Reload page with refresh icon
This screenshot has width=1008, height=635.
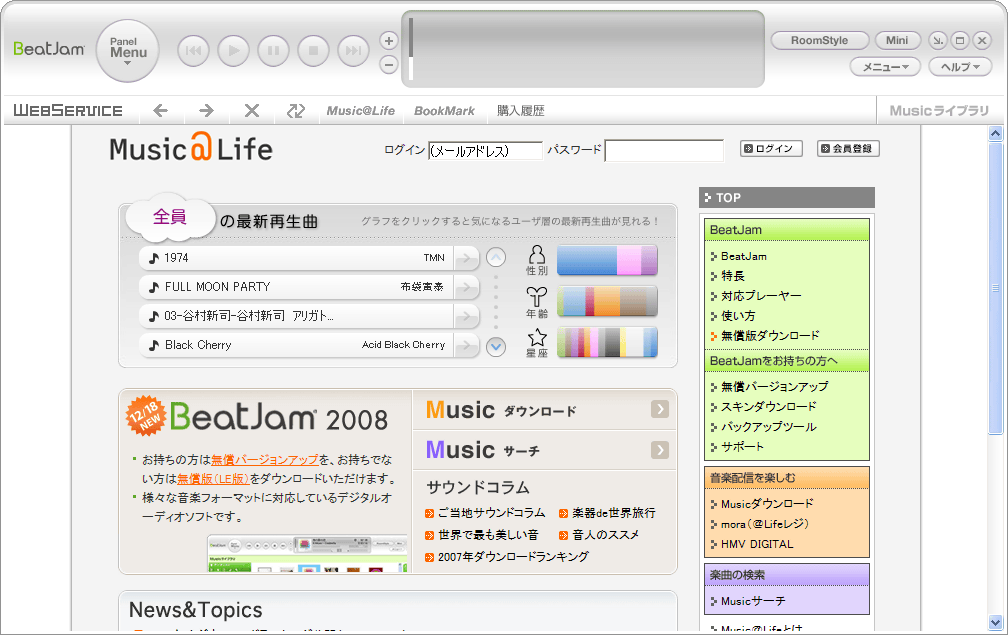296,111
